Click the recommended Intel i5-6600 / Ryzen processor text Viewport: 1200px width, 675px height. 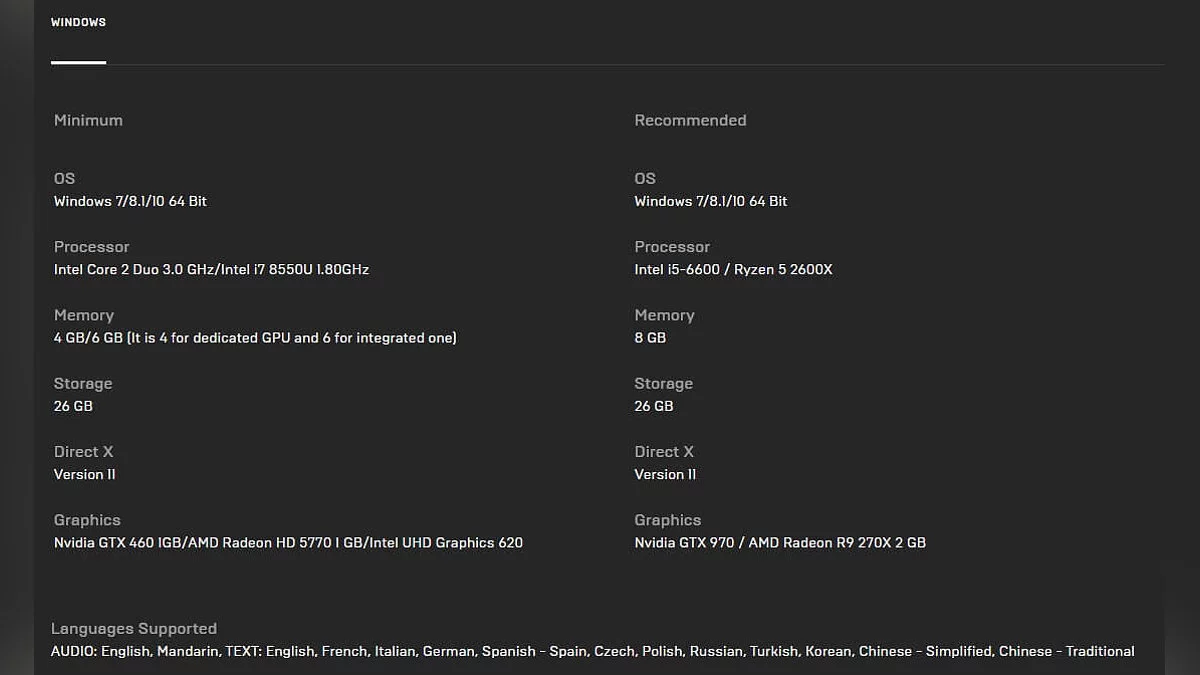[x=733, y=269]
